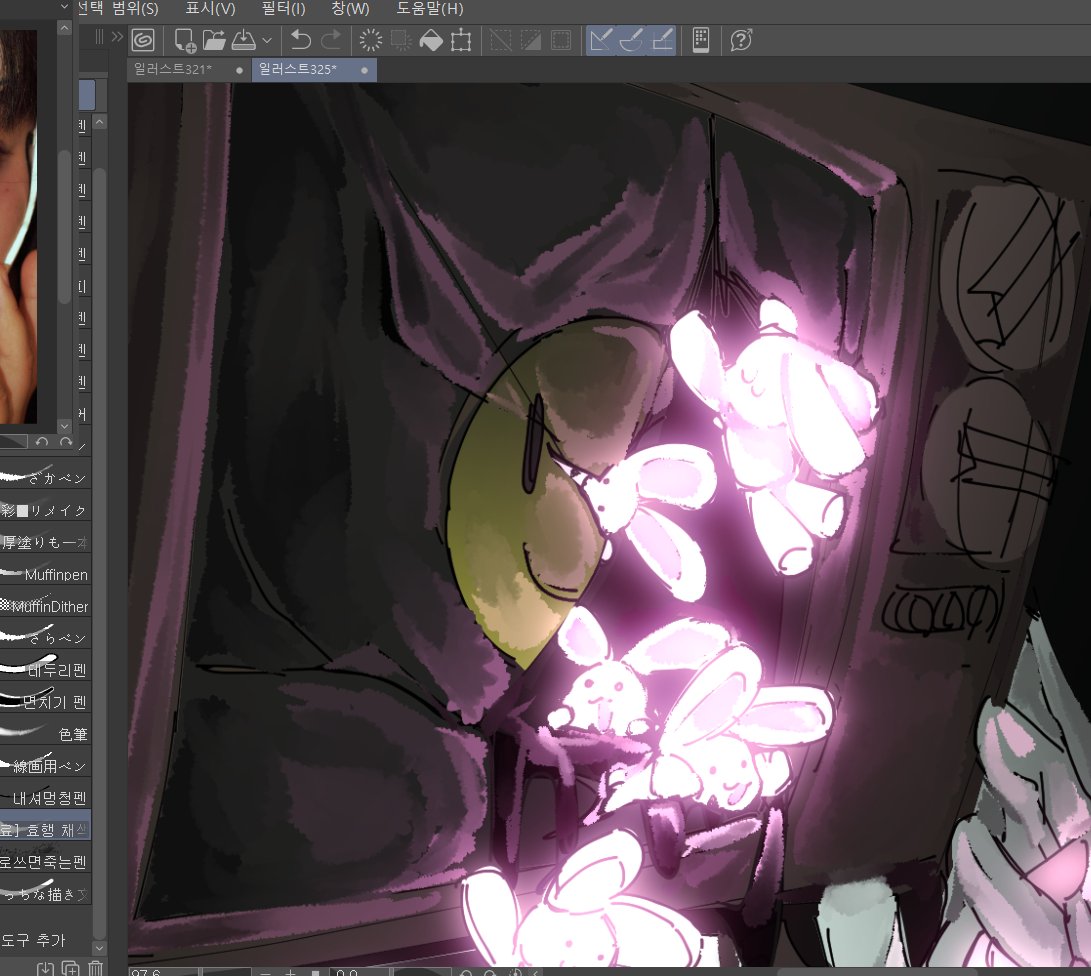Click rotate canvas right icon in status bar

click(x=490, y=973)
